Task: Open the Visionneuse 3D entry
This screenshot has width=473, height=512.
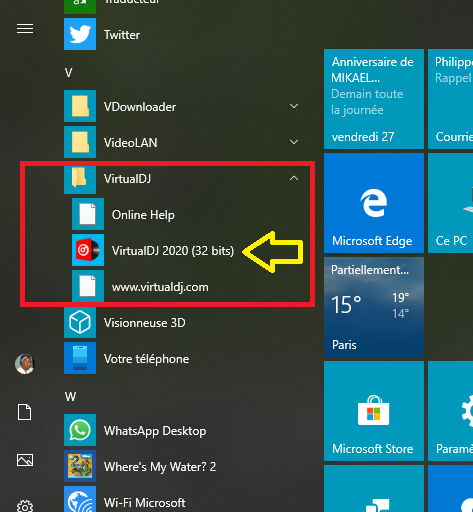Action: 185,322
